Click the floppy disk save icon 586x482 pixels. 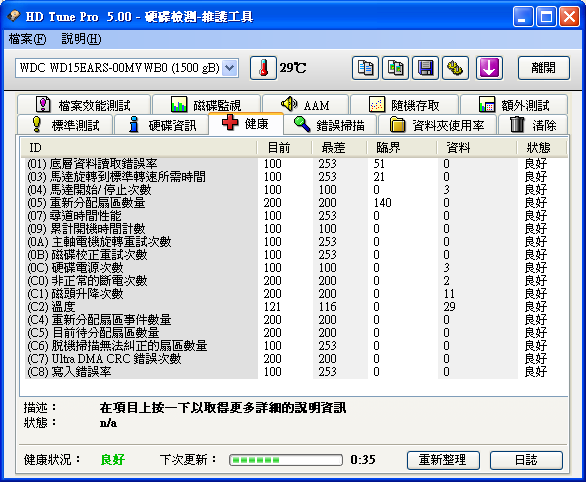pyautogui.click(x=425, y=68)
